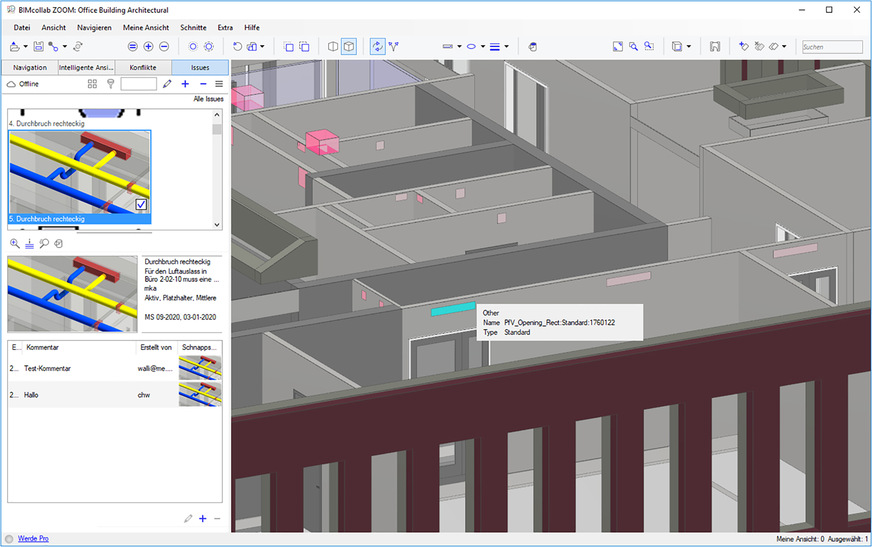Click the save icon in toolbar
The height and width of the screenshot is (547, 872).
[38, 47]
